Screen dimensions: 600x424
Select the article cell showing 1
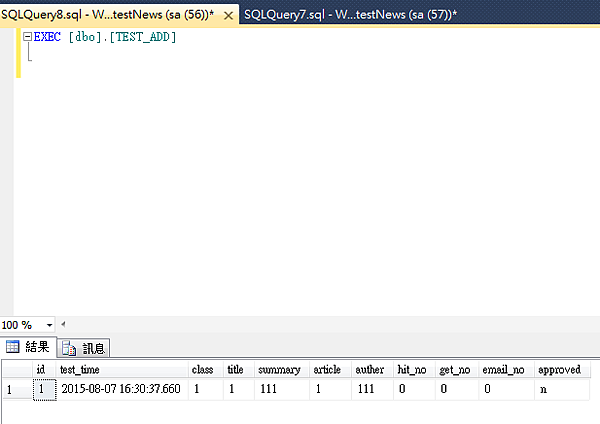331,390
